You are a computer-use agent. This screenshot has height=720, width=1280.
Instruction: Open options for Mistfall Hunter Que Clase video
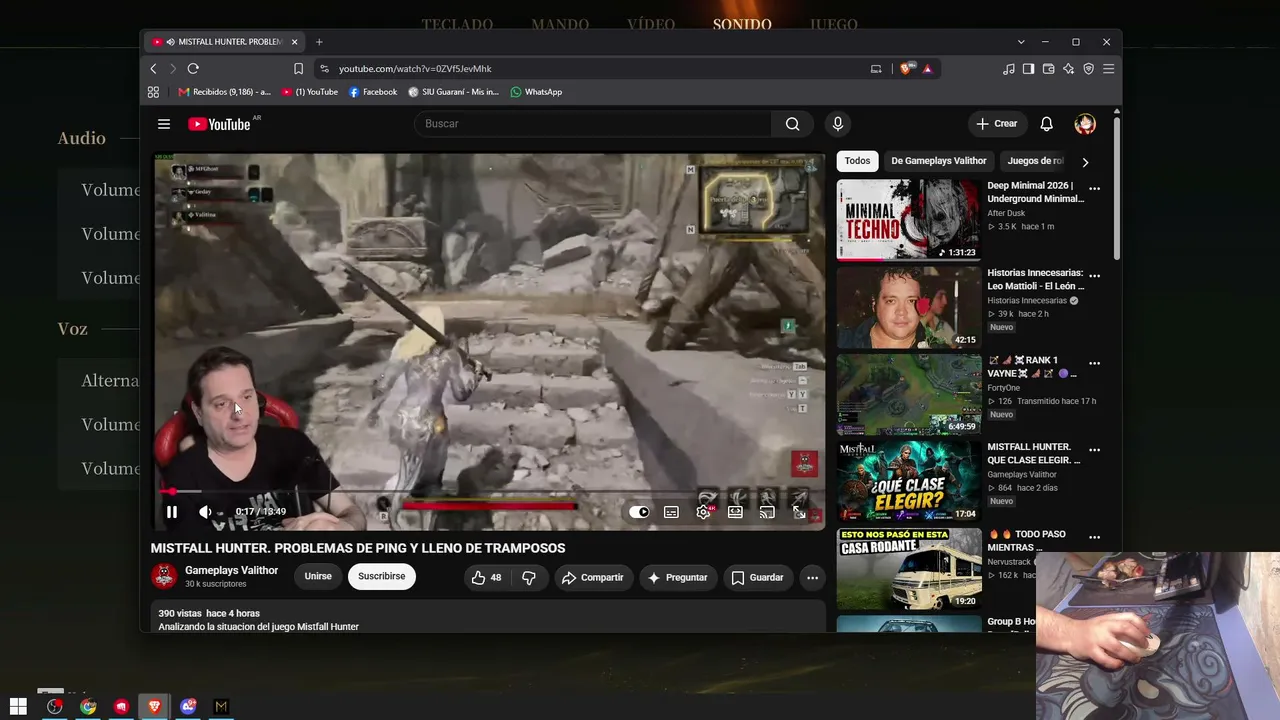click(1094, 450)
